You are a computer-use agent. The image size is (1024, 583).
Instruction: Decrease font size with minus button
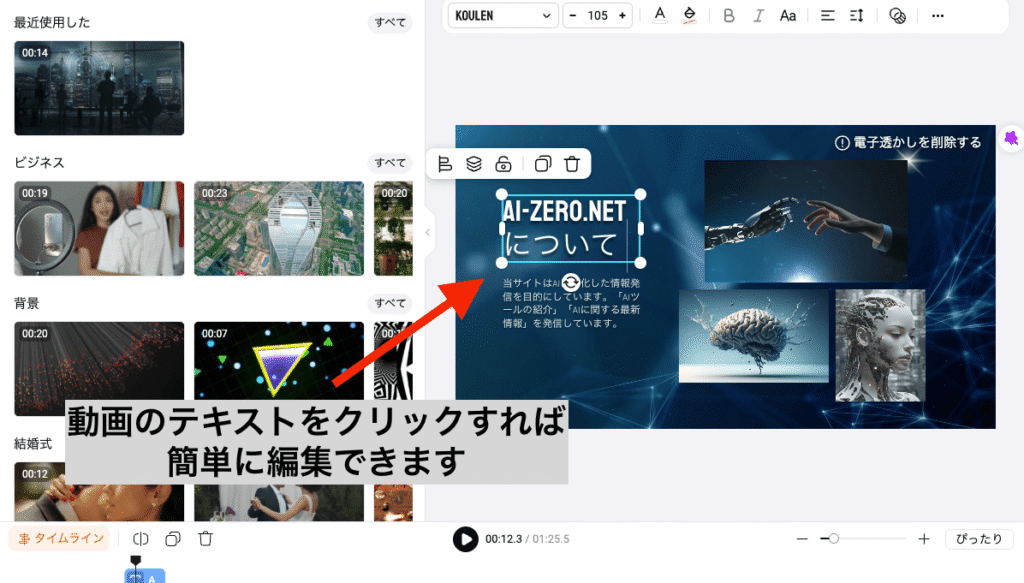(x=573, y=16)
